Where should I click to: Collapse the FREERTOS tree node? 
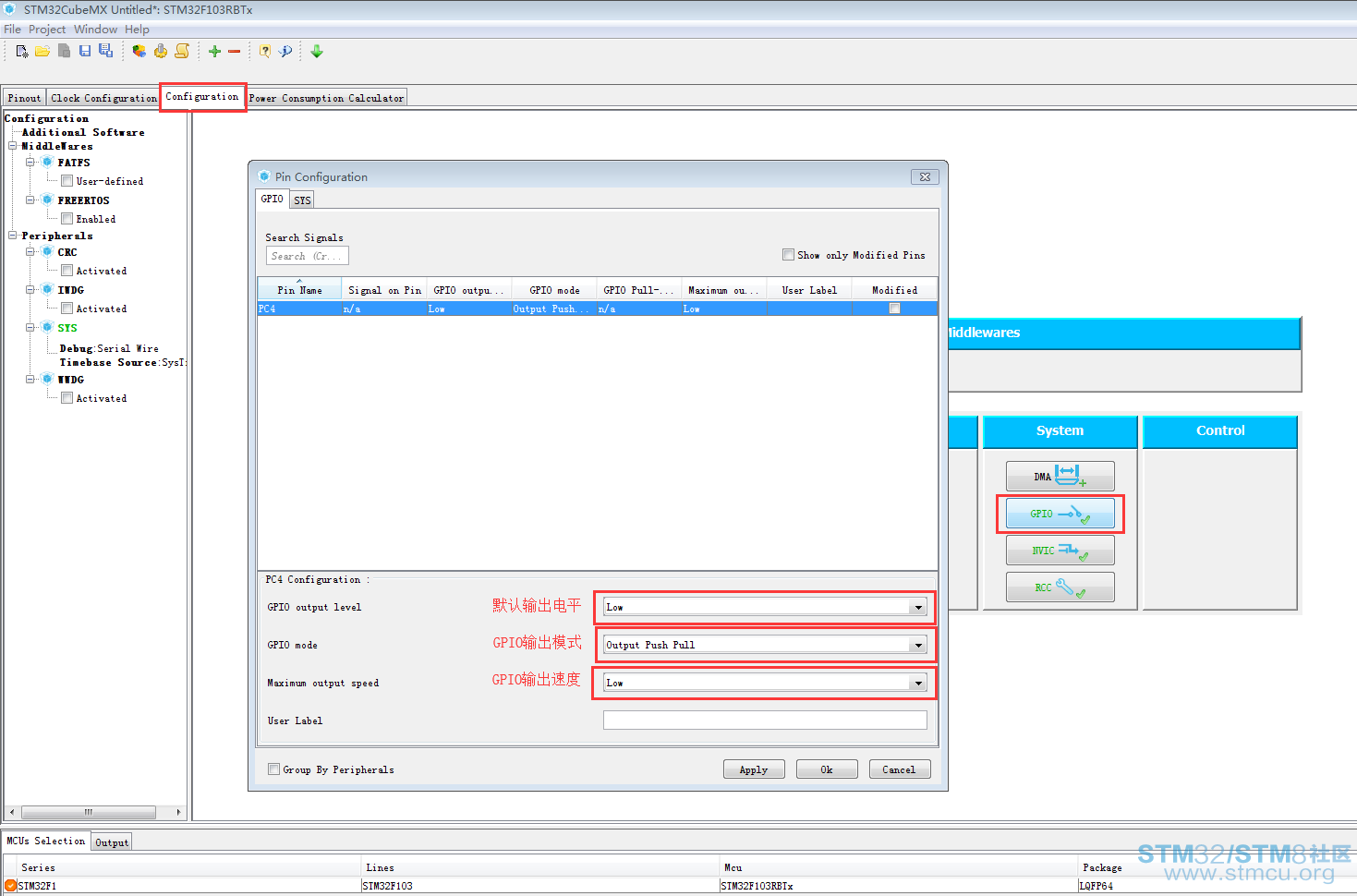coord(30,200)
